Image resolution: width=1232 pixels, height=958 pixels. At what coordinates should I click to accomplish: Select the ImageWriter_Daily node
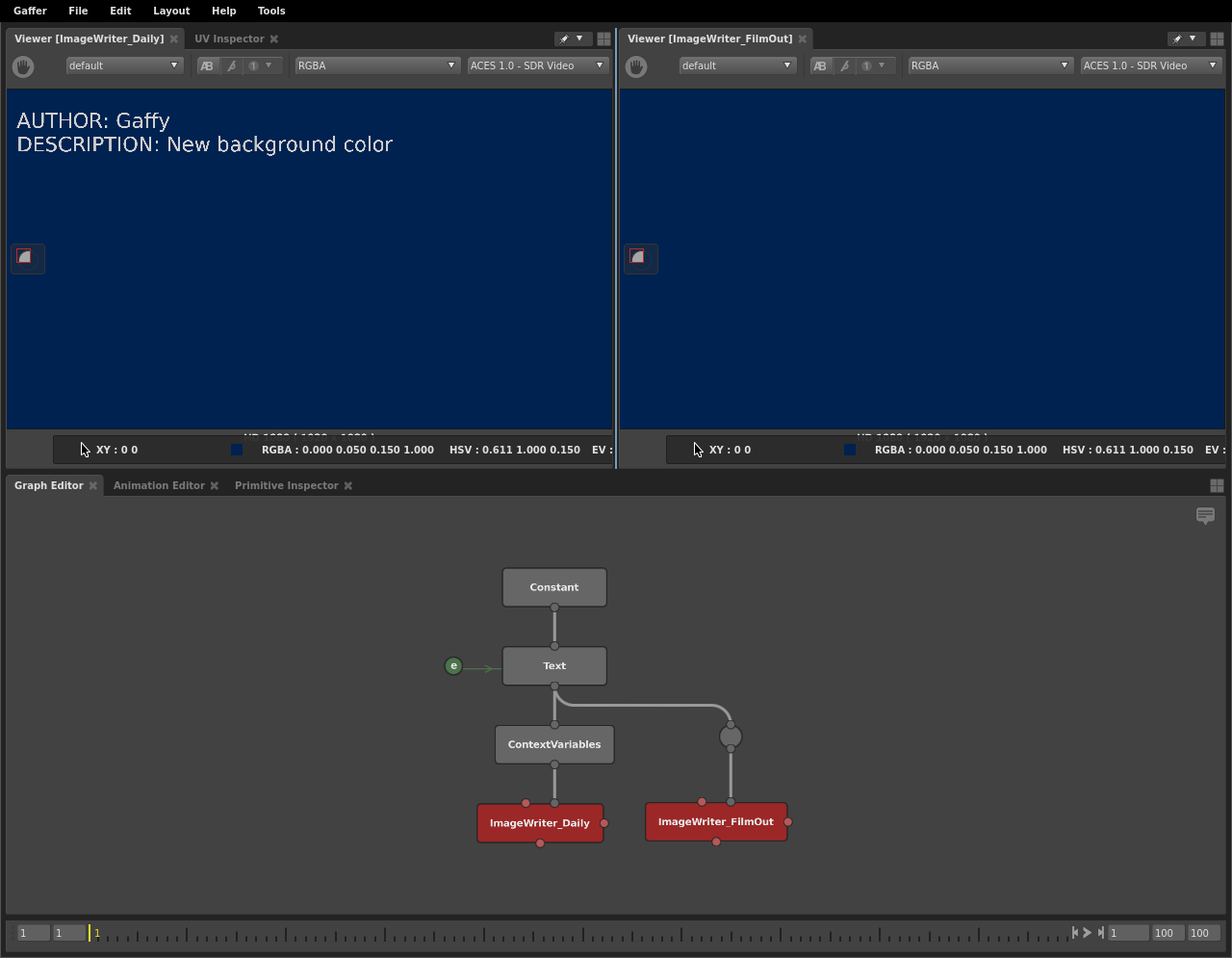540,823
